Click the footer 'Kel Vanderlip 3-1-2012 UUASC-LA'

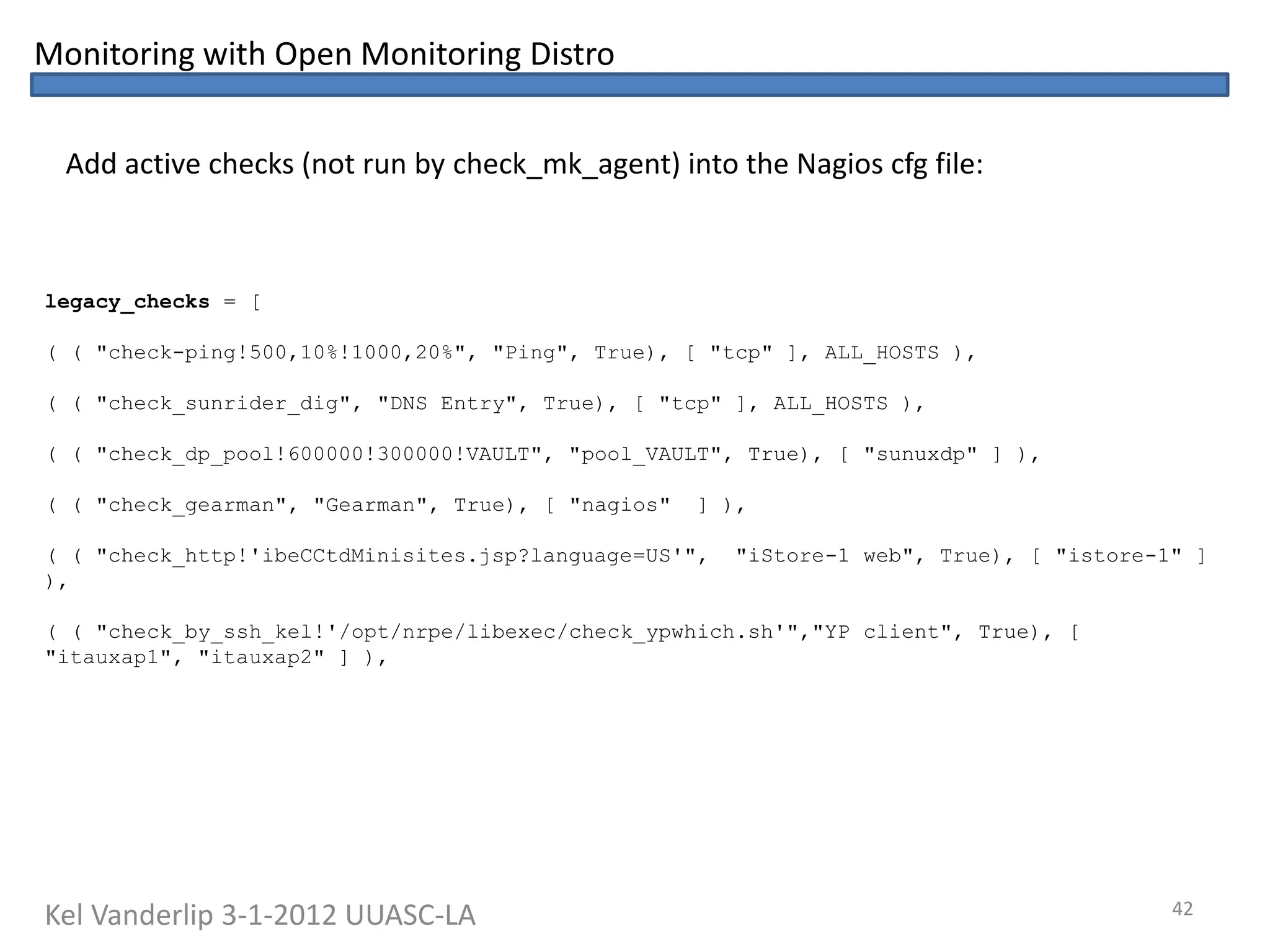point(260,915)
